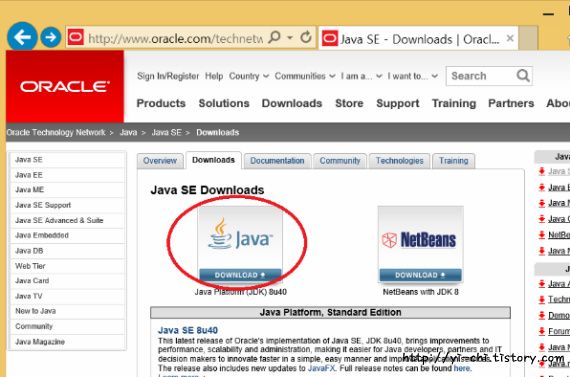Select Java Magazine in sidebar
570x377 pixels.
pos(68,342)
